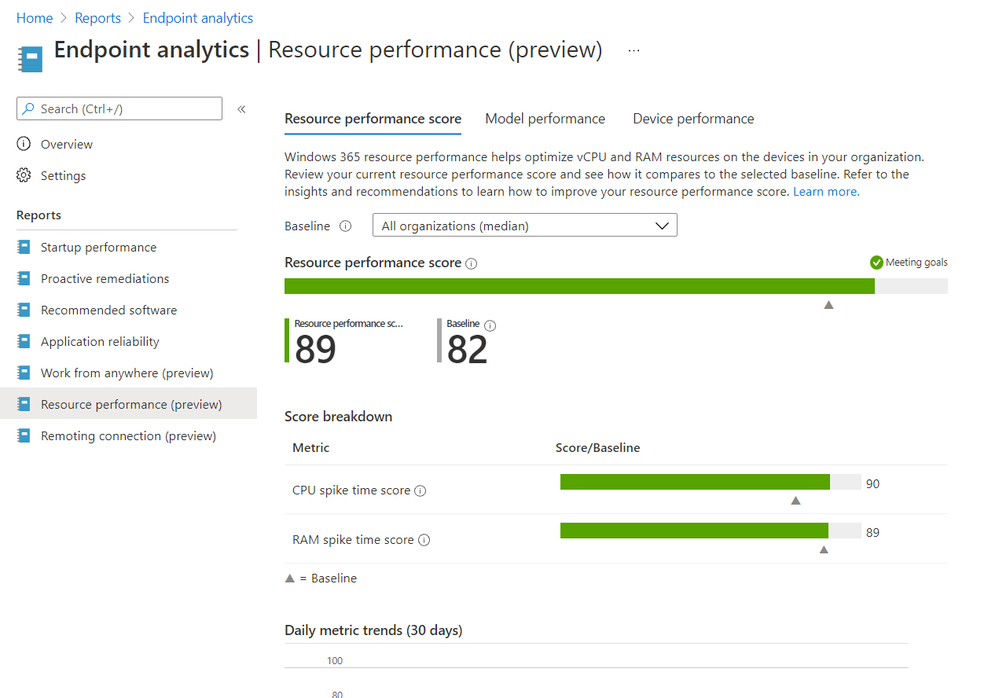Click RAM spike time score info icon

click(x=424, y=540)
